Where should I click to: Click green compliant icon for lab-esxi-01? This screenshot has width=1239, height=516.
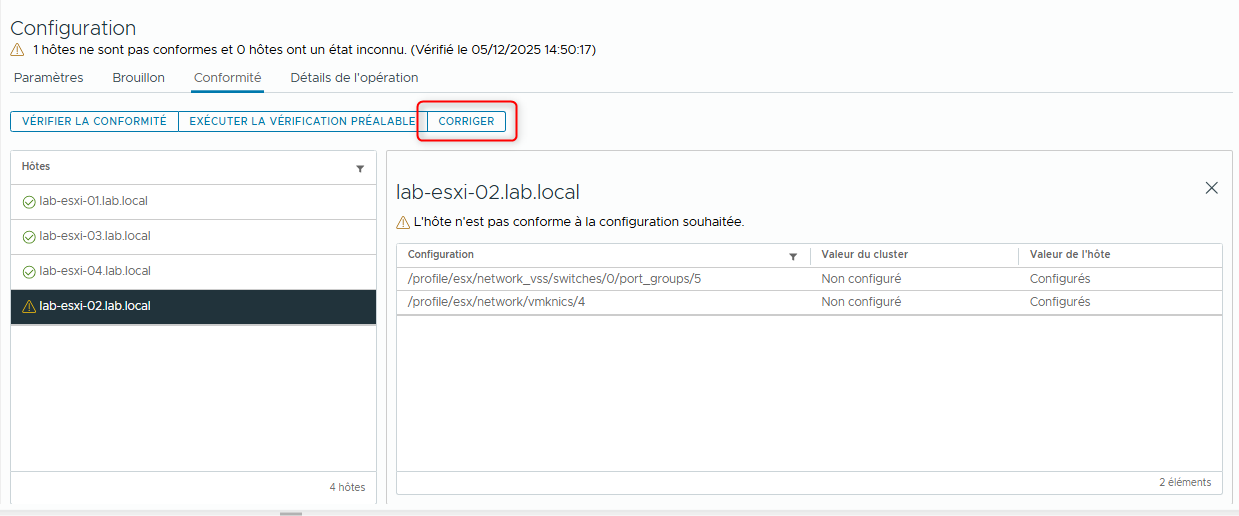[29, 202]
